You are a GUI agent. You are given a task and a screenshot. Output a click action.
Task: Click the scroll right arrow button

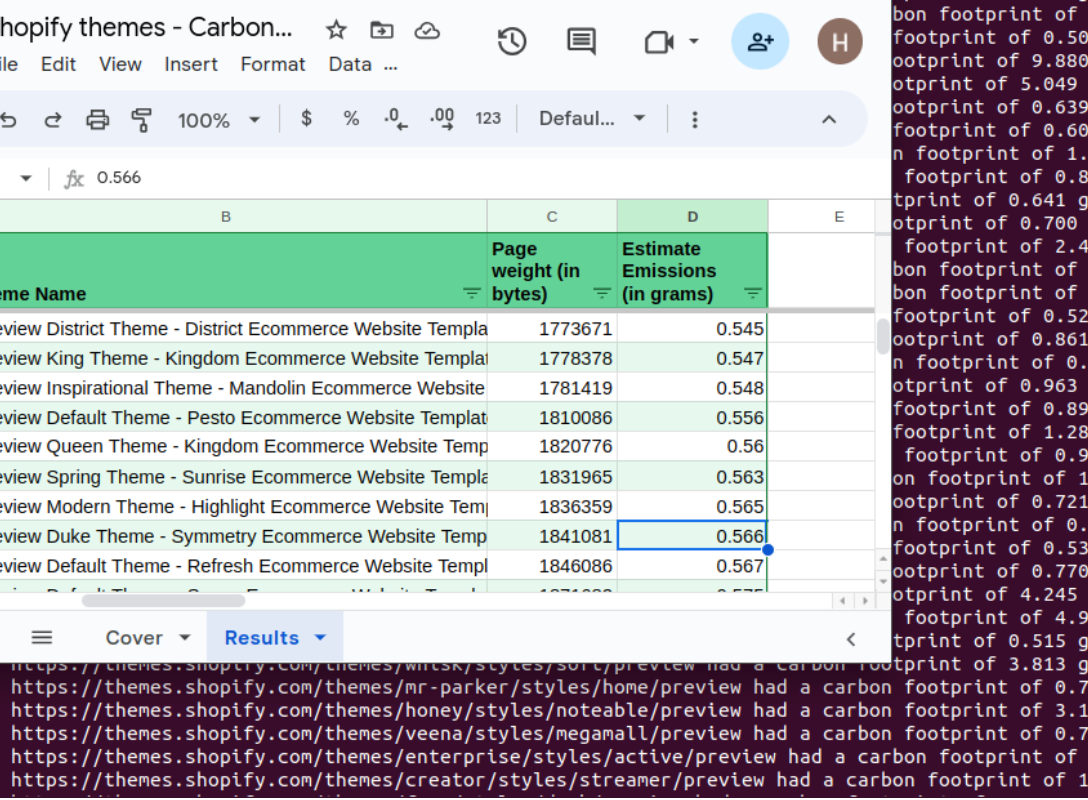pyautogui.click(x=865, y=601)
